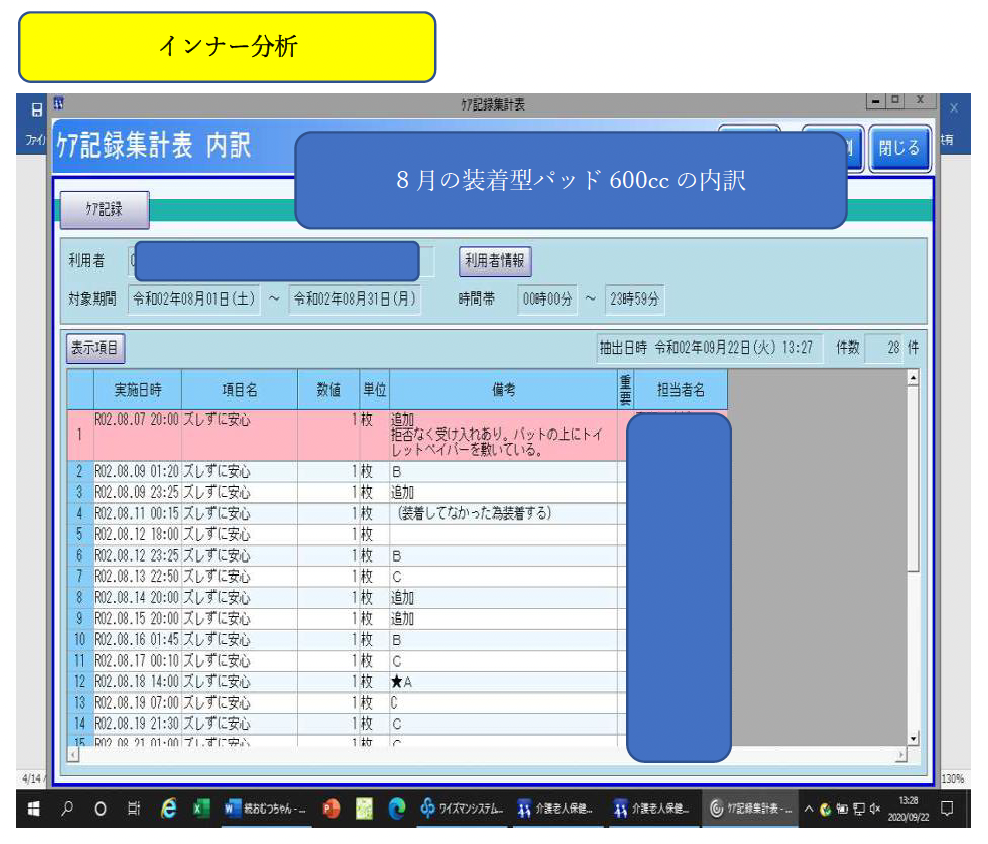The image size is (988, 844).
Task: Open the 表示項目 display settings button
Action: (x=95, y=348)
